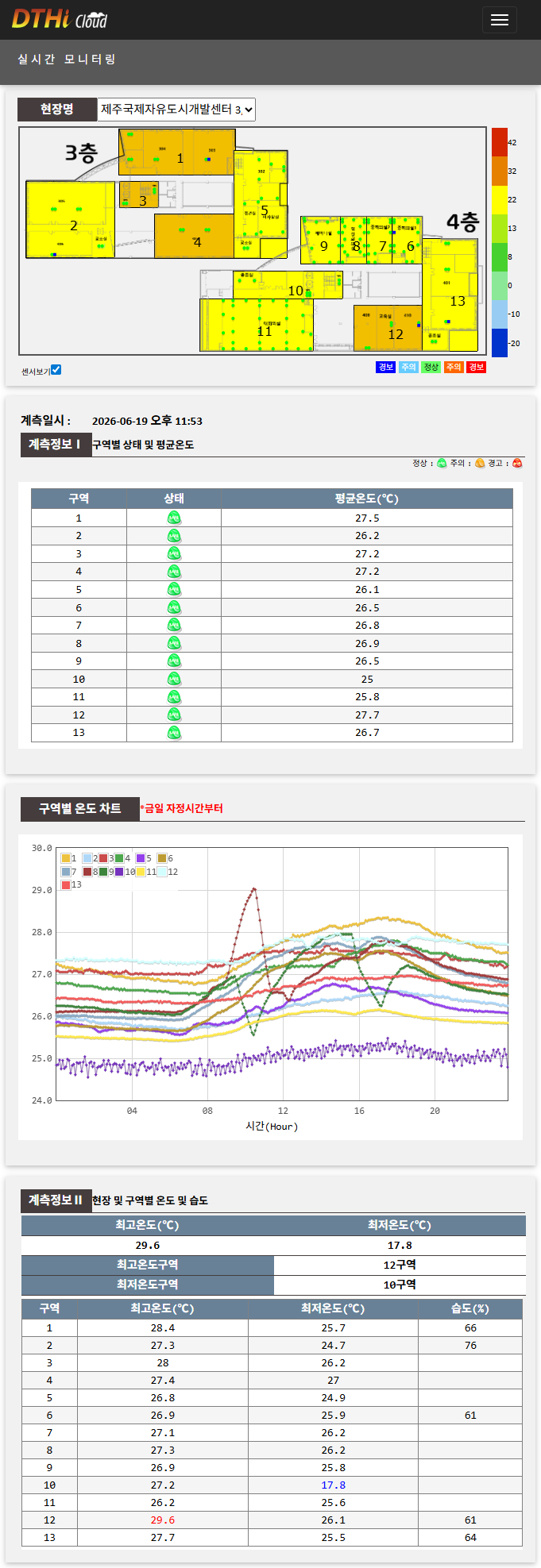Click zone 10 status icon in table

point(174,679)
